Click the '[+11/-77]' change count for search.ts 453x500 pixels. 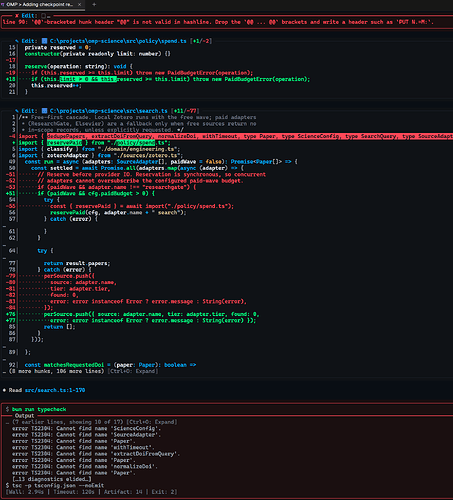point(185,111)
